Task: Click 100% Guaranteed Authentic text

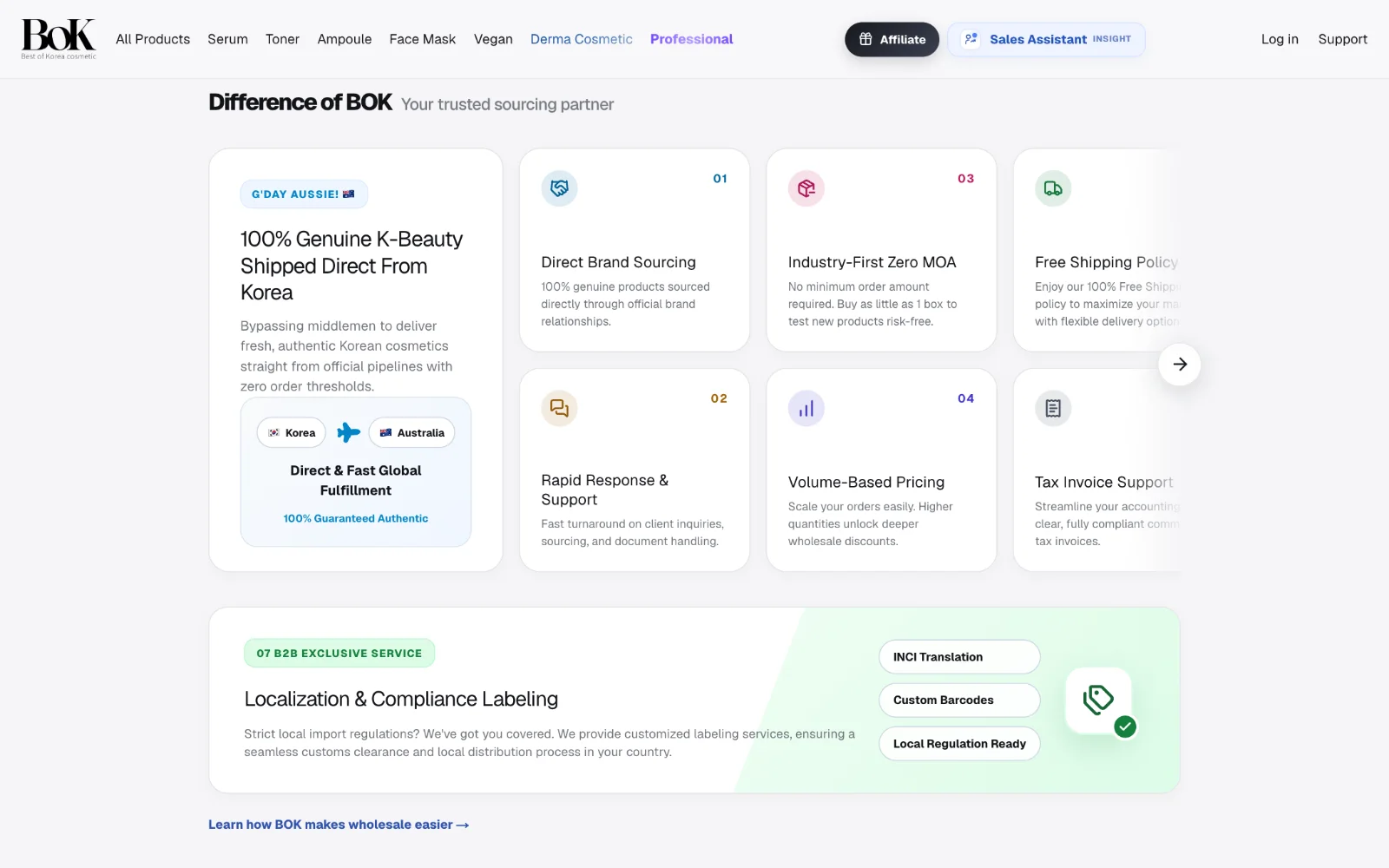Action: click(356, 518)
